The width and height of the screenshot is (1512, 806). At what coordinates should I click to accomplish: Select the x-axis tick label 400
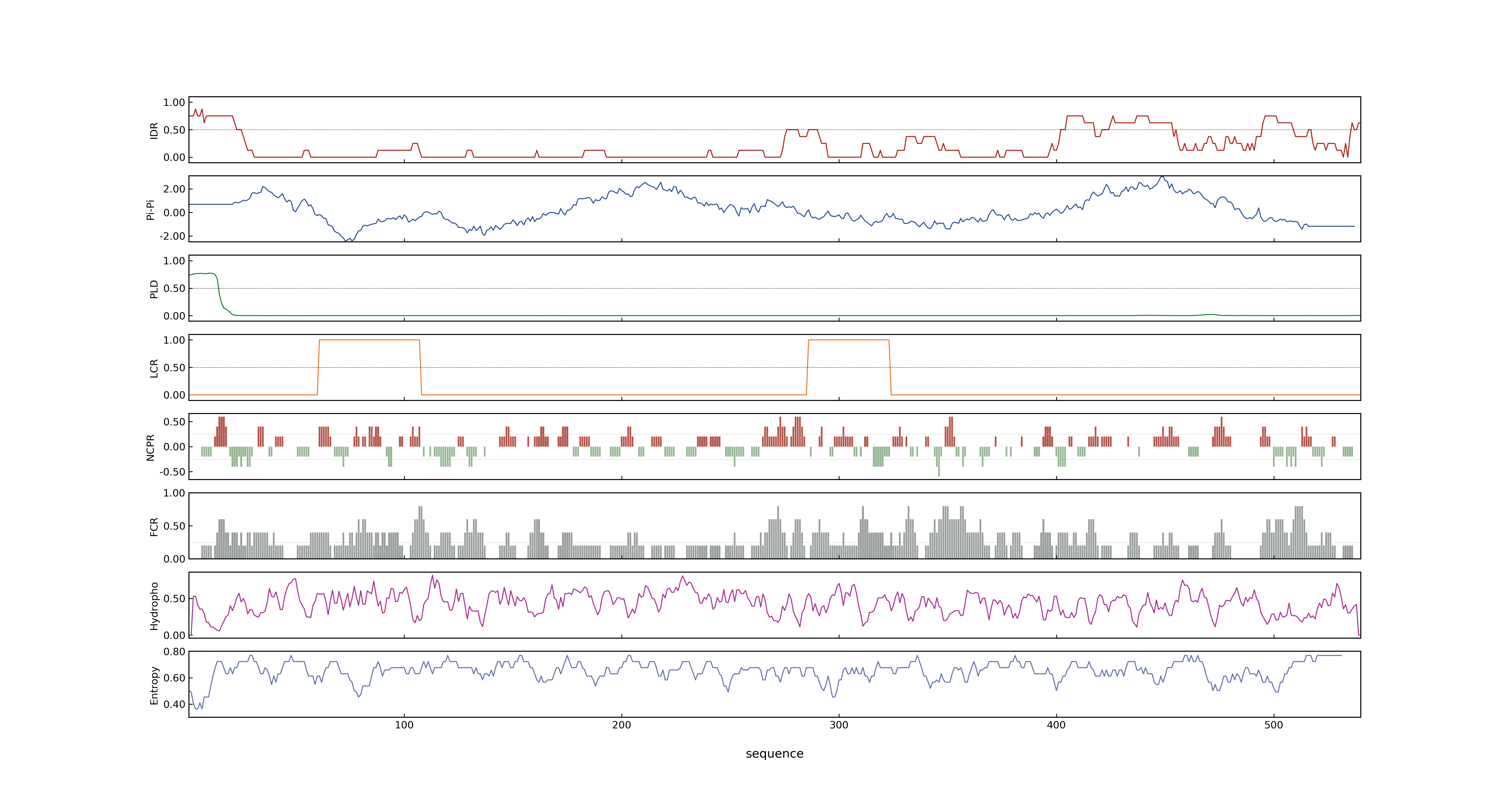tap(1056, 725)
